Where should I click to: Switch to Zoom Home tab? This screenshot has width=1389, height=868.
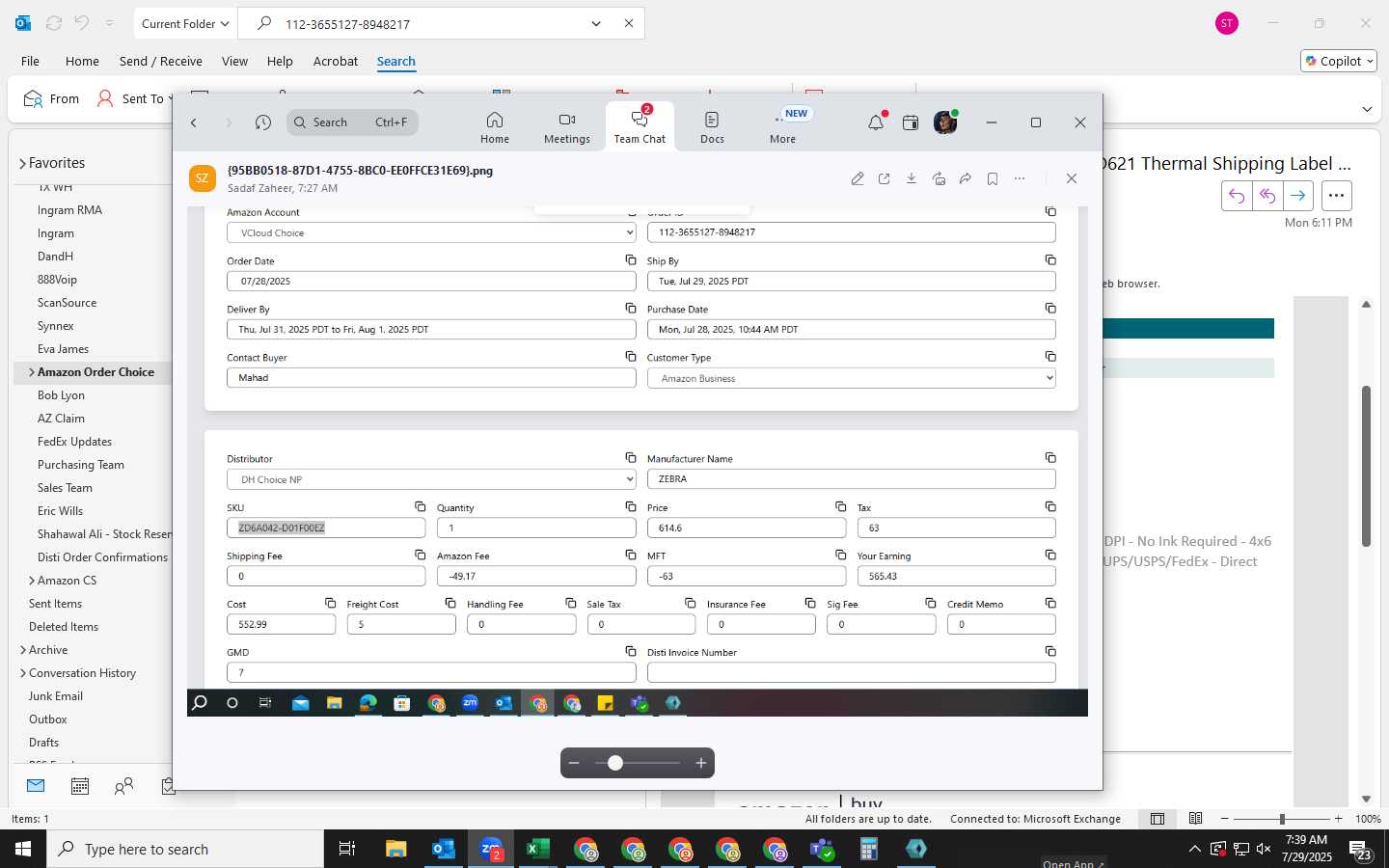(495, 127)
